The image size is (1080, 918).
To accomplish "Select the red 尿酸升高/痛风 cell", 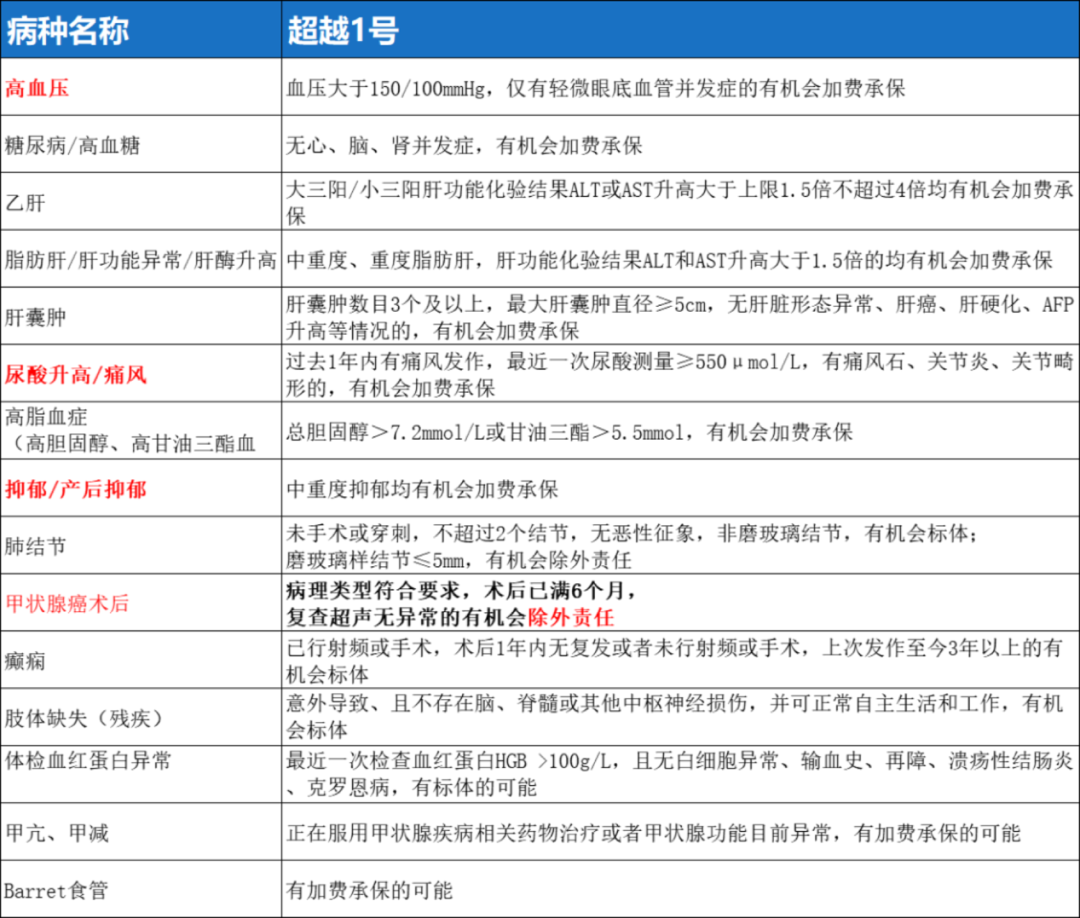I will pos(141,374).
